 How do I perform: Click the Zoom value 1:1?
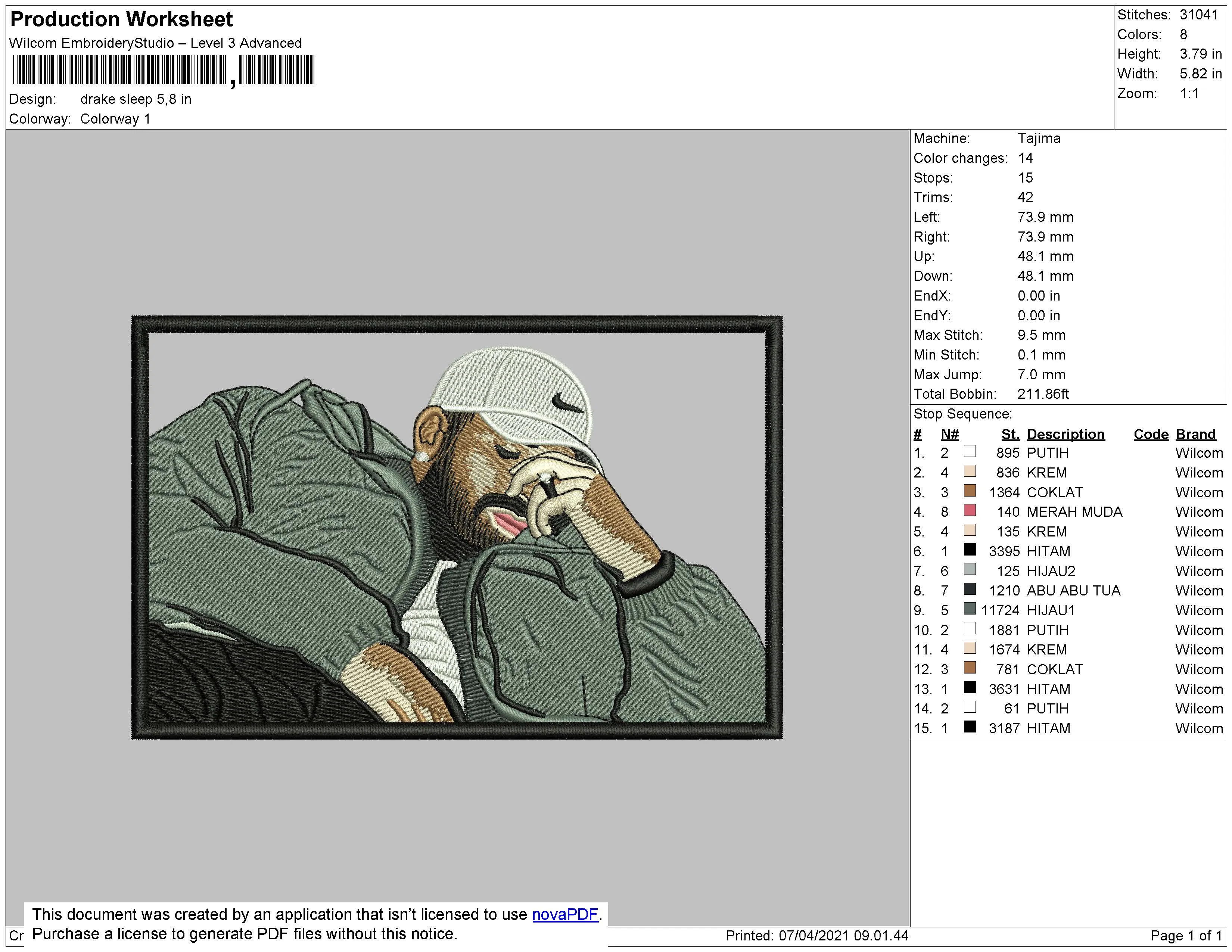1189,94
